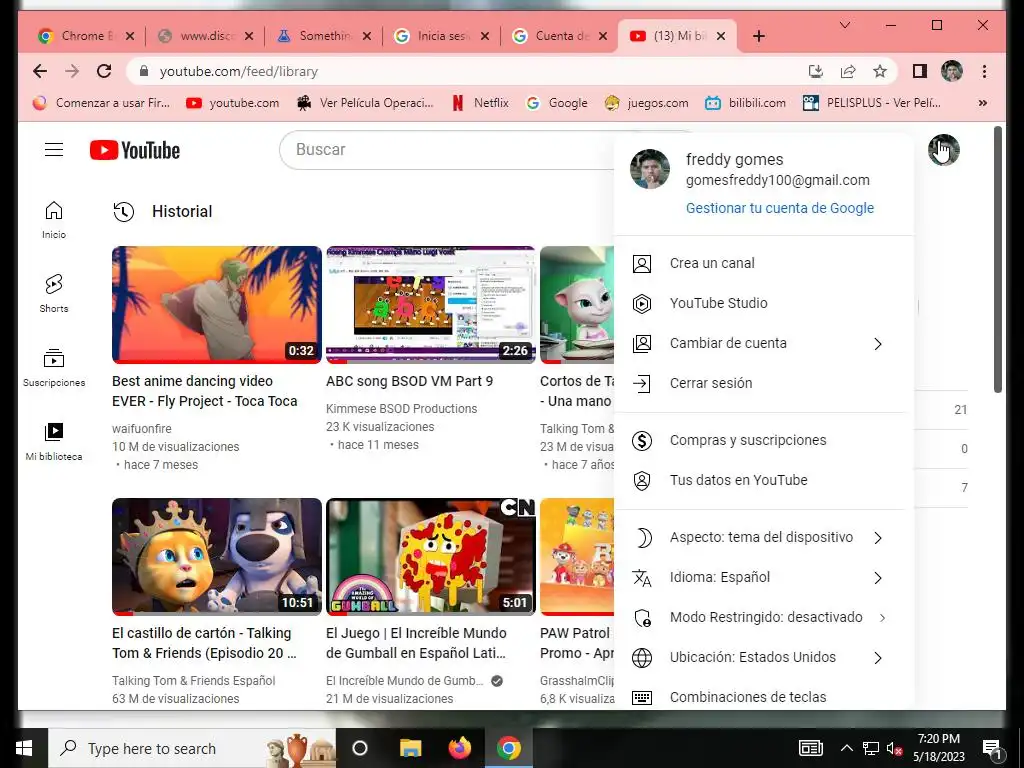1024x768 pixels.
Task: Click the install/download icon in address bar
Action: tap(816, 71)
